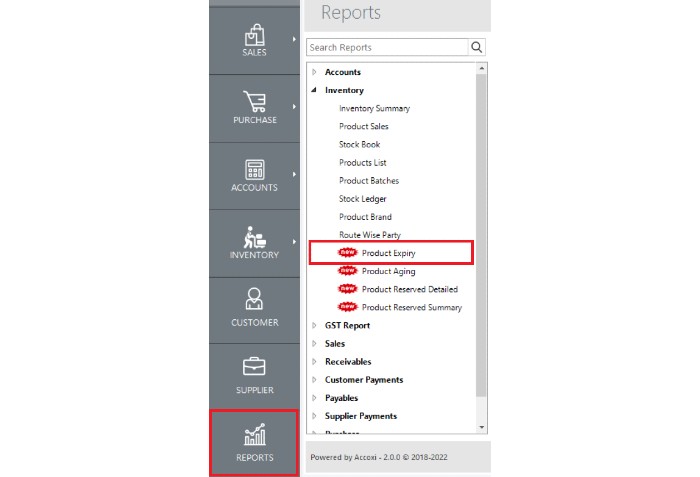Select the Accounts report category

(x=343, y=72)
